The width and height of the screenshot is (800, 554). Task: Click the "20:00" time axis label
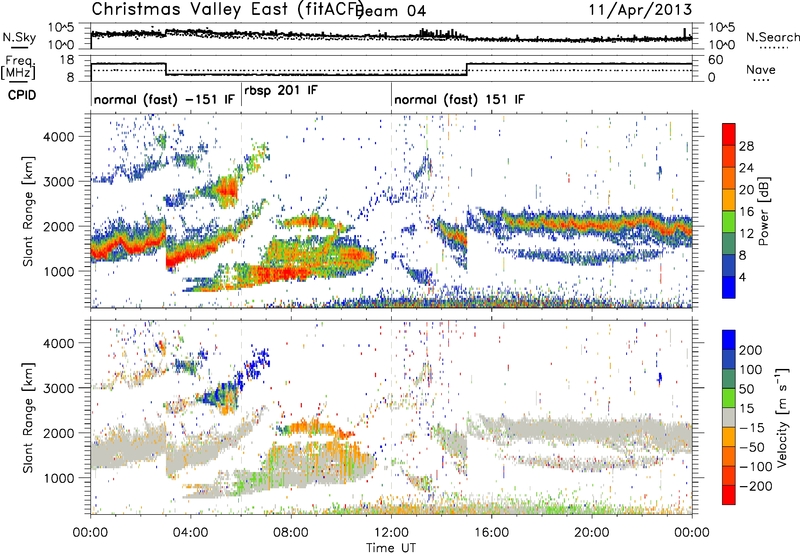click(x=592, y=533)
